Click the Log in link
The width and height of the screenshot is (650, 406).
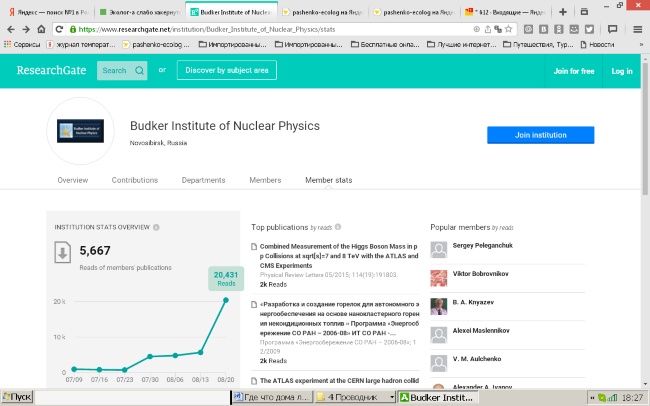(x=621, y=71)
